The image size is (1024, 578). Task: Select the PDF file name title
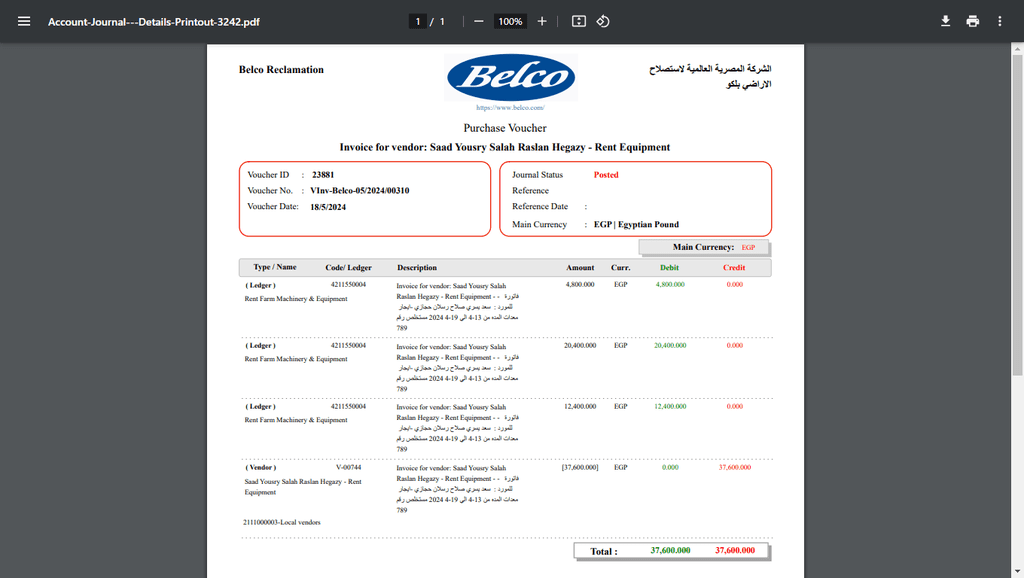(153, 22)
